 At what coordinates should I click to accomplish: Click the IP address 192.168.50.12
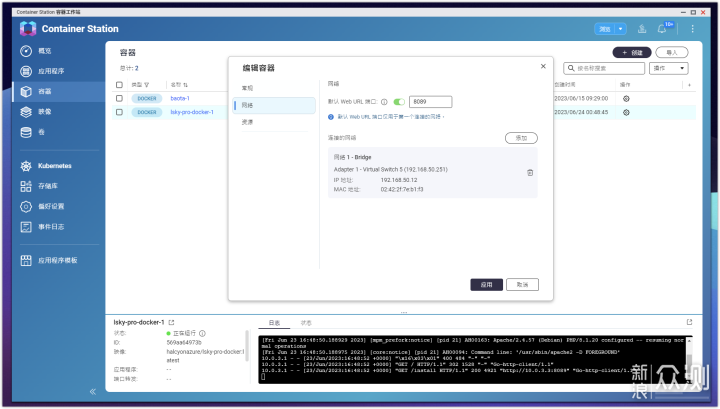pos(399,180)
